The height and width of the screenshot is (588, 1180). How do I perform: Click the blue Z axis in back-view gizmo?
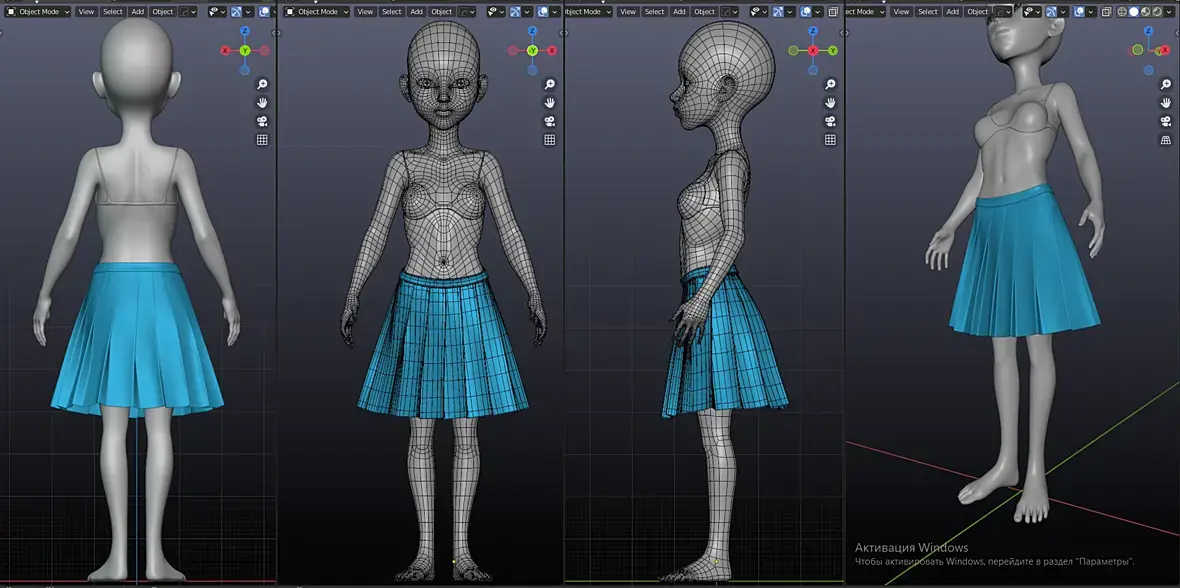coord(245,31)
